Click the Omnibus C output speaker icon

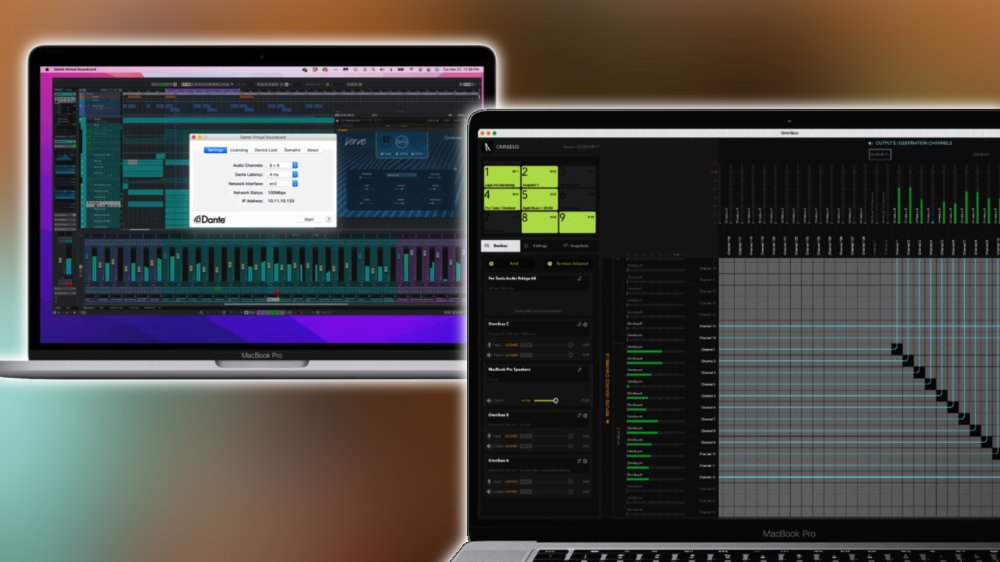click(x=490, y=355)
